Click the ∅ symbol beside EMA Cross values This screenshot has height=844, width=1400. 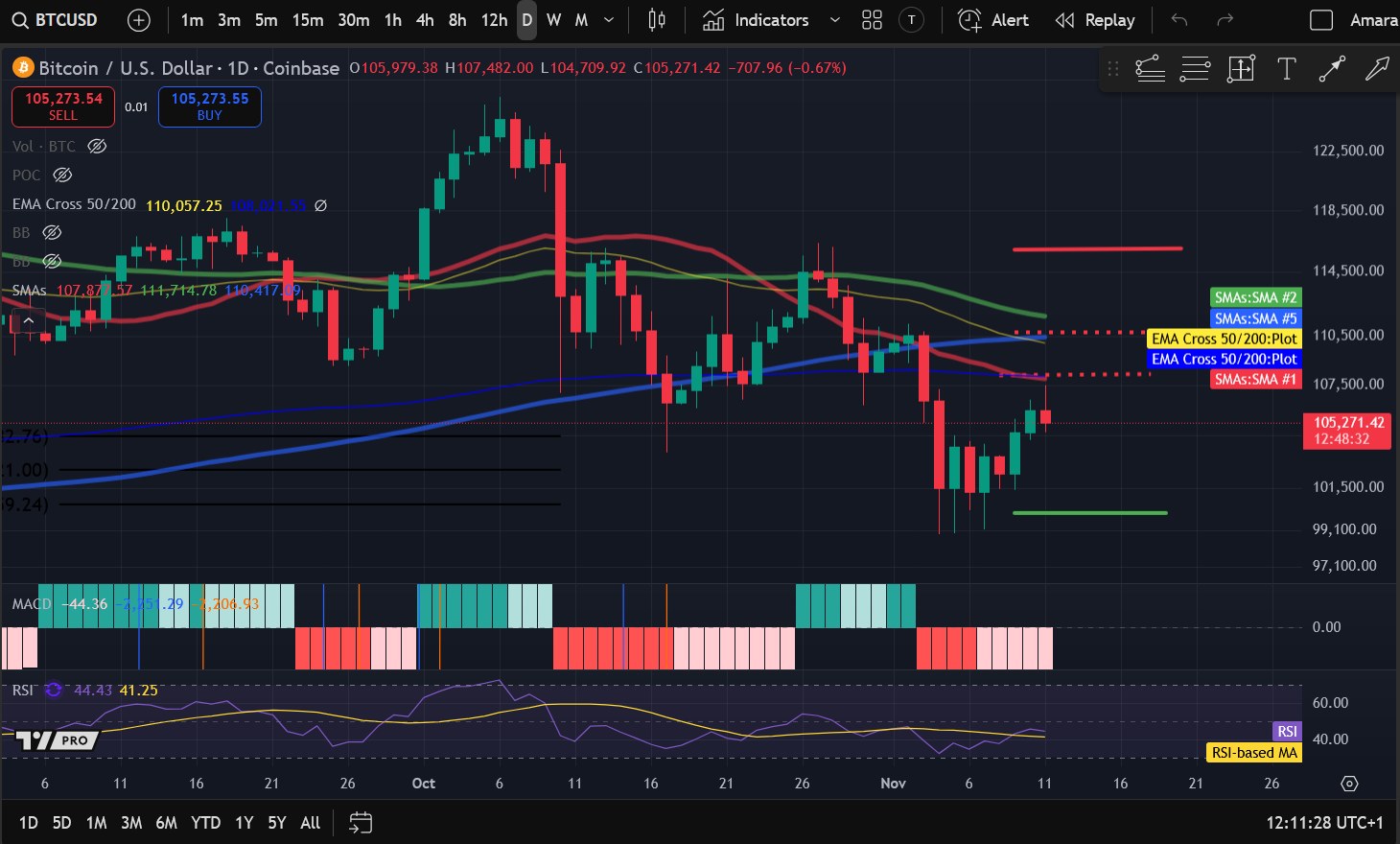pos(321,205)
